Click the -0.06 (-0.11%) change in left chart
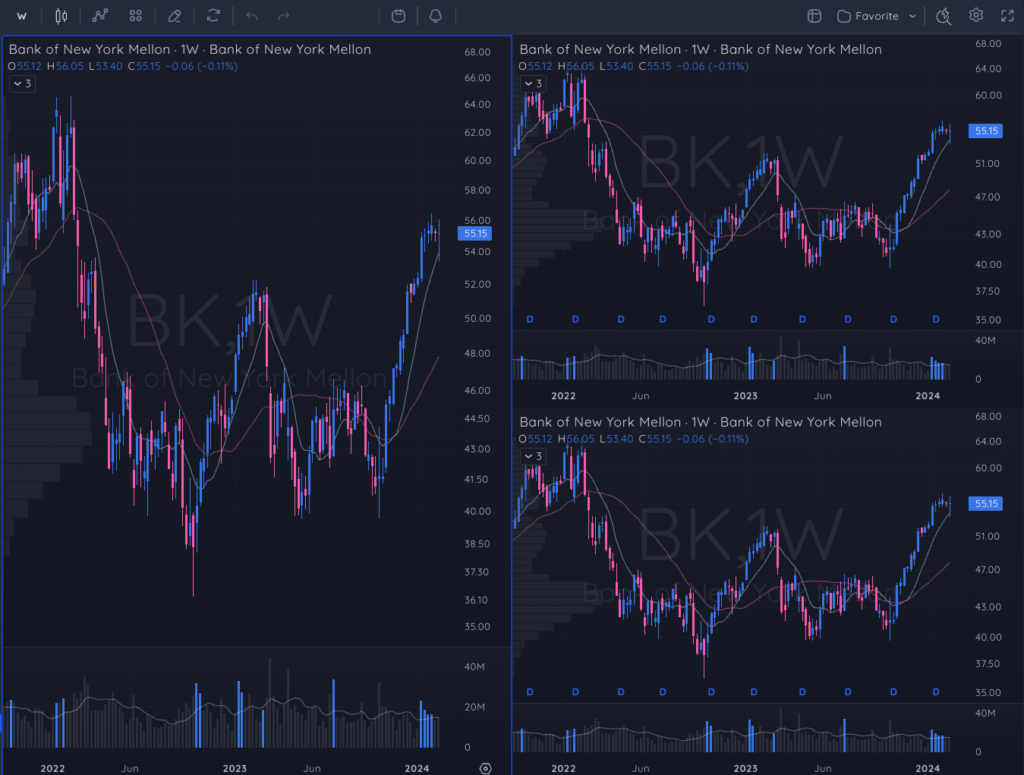Screen dimensions: 1024x775 click(202, 67)
